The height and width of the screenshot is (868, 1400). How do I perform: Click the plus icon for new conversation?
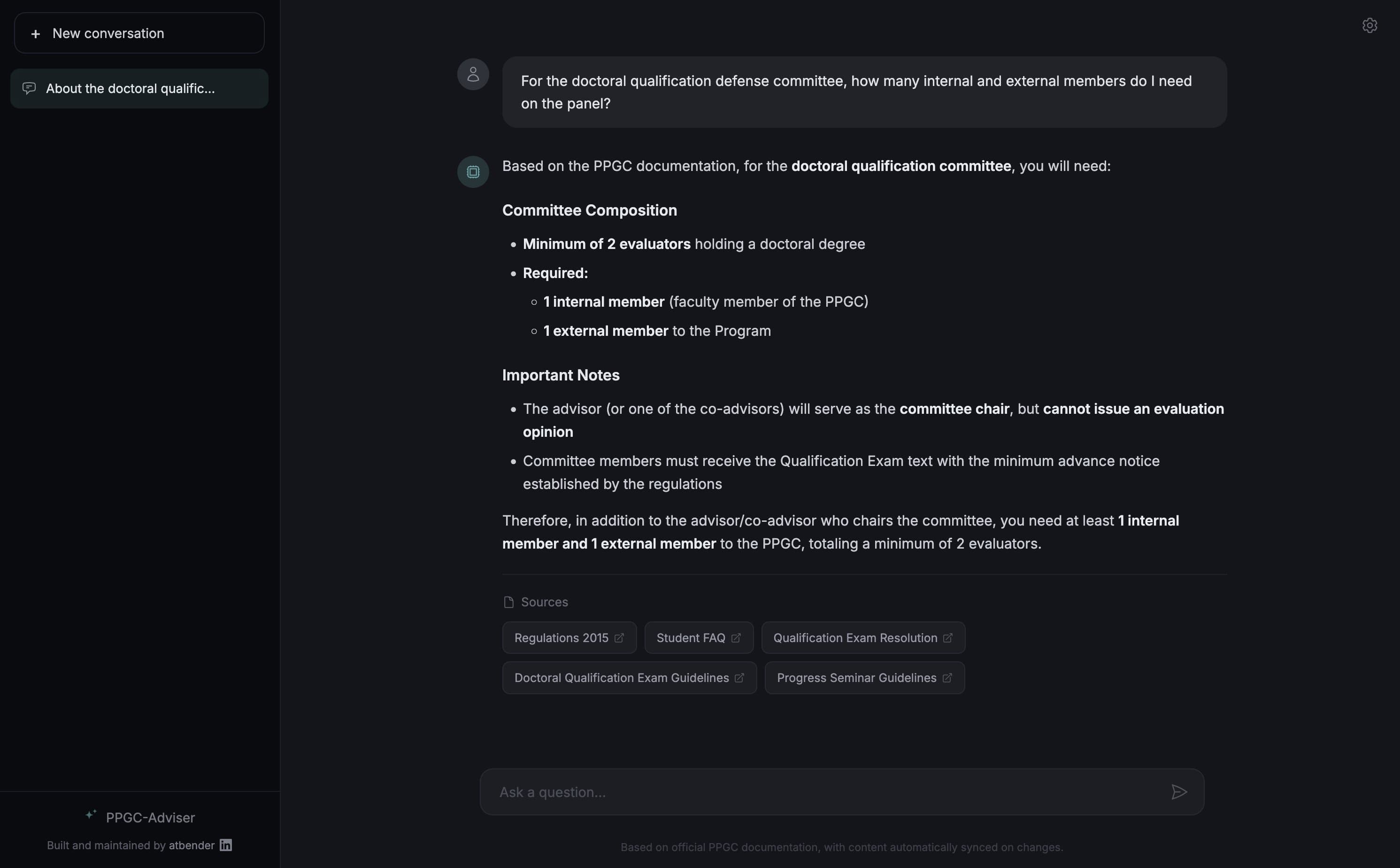coord(36,34)
